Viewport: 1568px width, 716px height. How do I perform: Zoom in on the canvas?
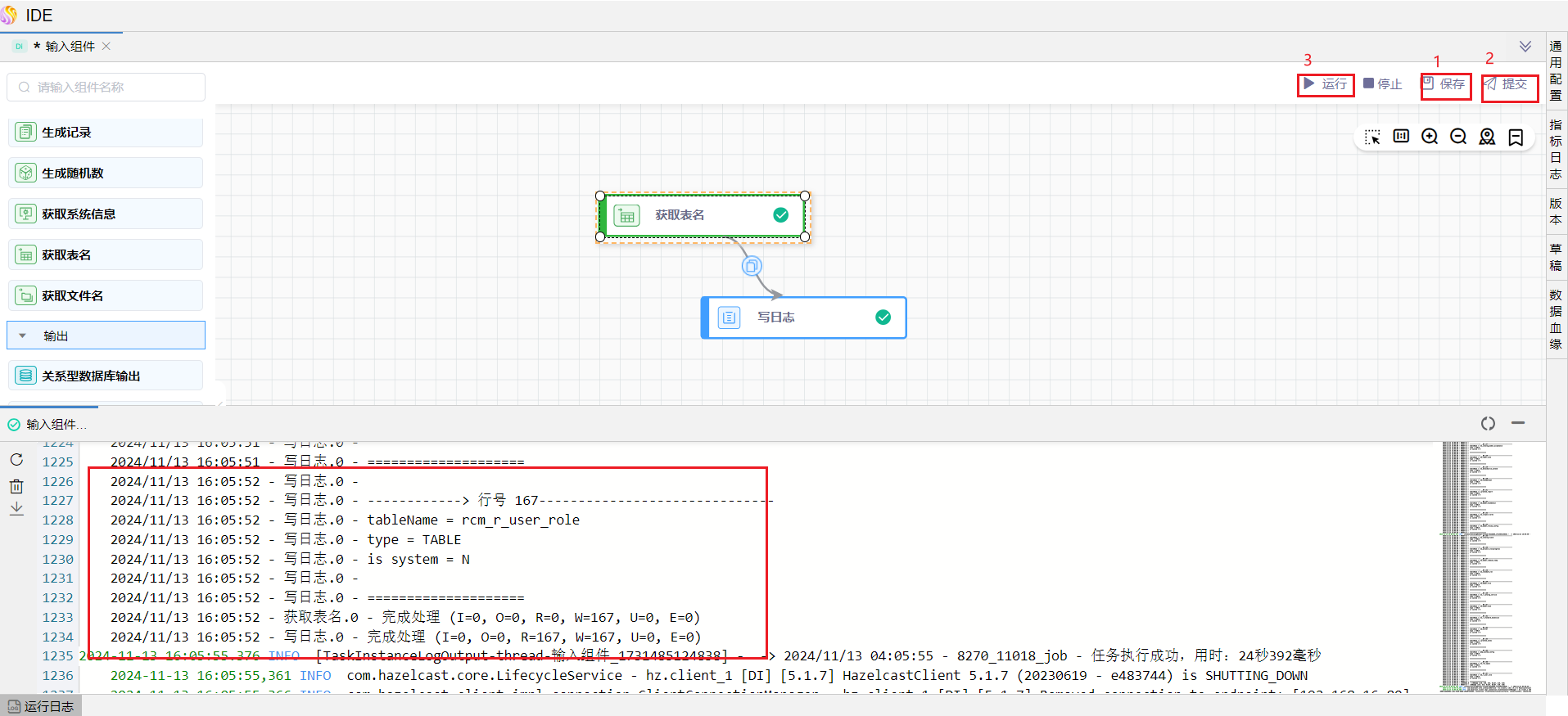point(1430,137)
